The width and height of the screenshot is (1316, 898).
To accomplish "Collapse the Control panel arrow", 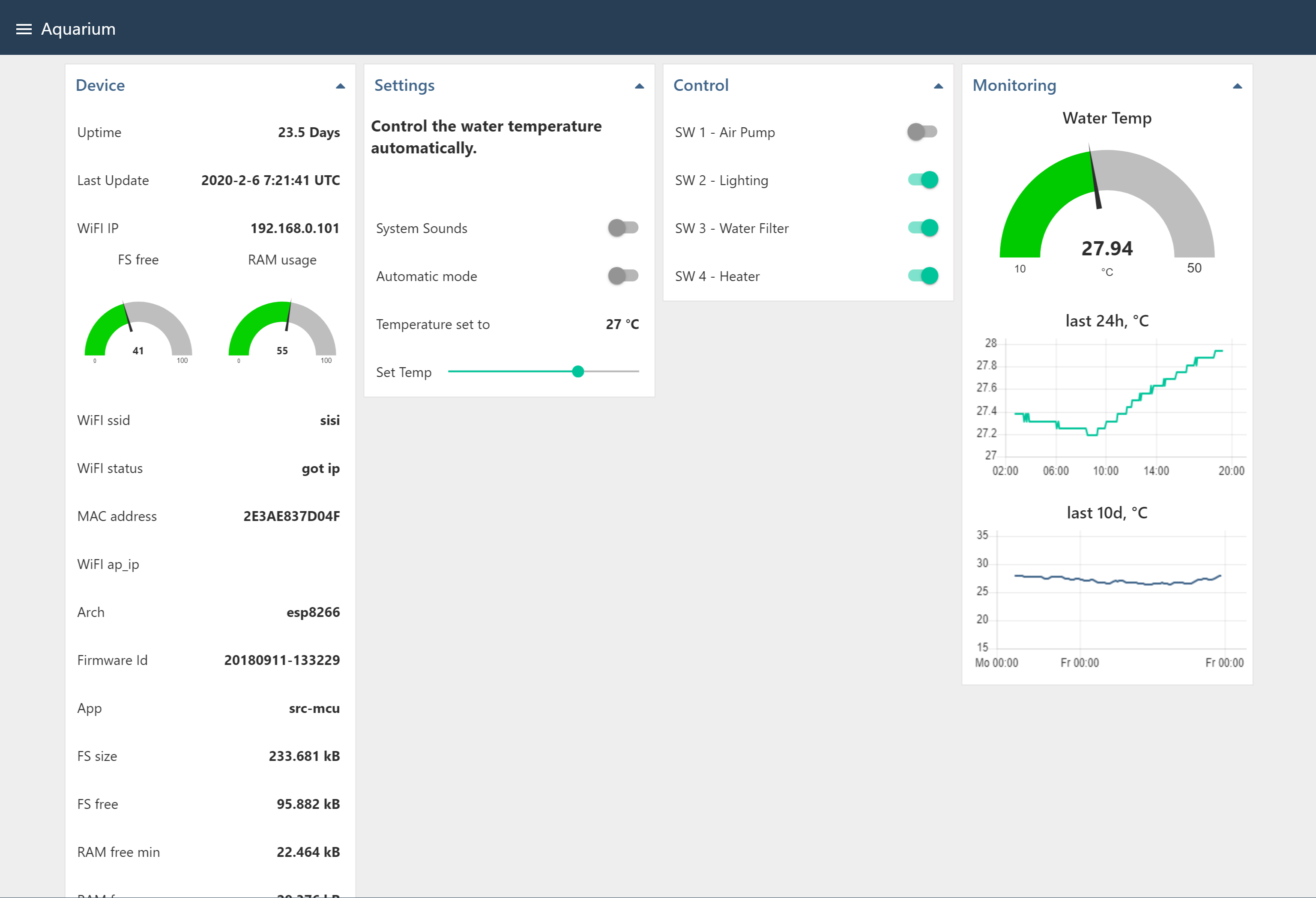I will [938, 86].
